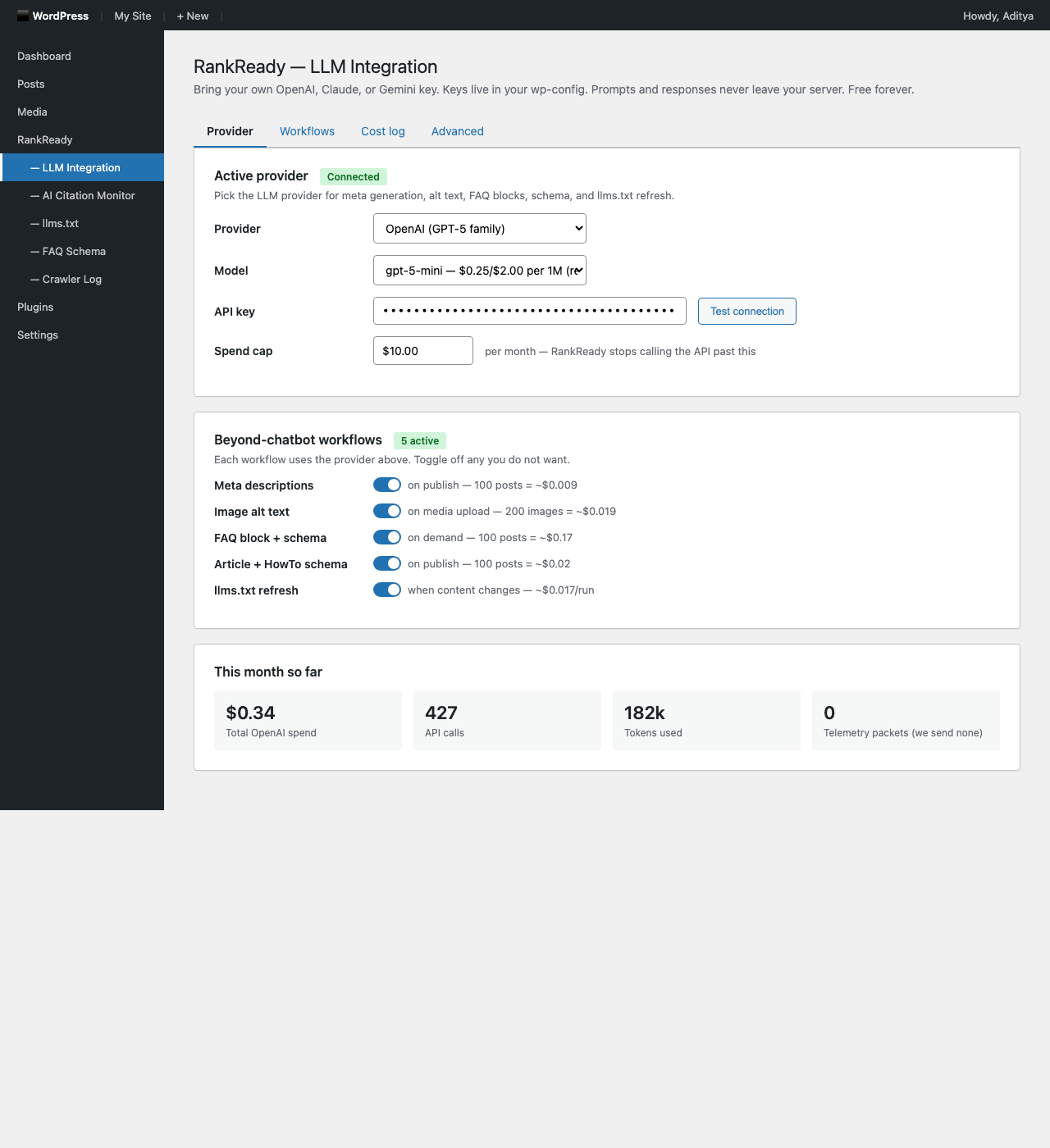Screen dimensions: 1050x1148
Task: Click the 5 active badge
Action: 420,440
